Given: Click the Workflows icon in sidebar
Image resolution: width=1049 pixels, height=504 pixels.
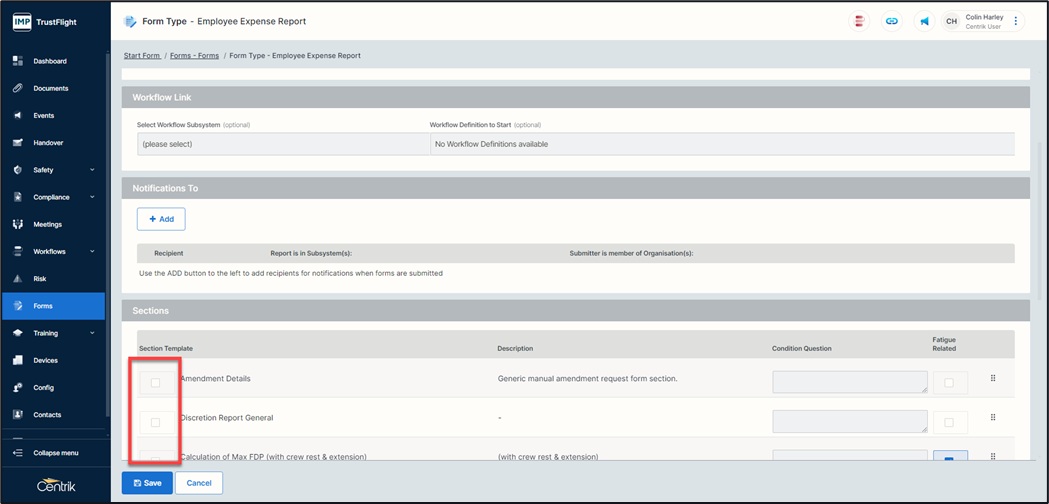Looking at the screenshot, I should click(x=18, y=252).
